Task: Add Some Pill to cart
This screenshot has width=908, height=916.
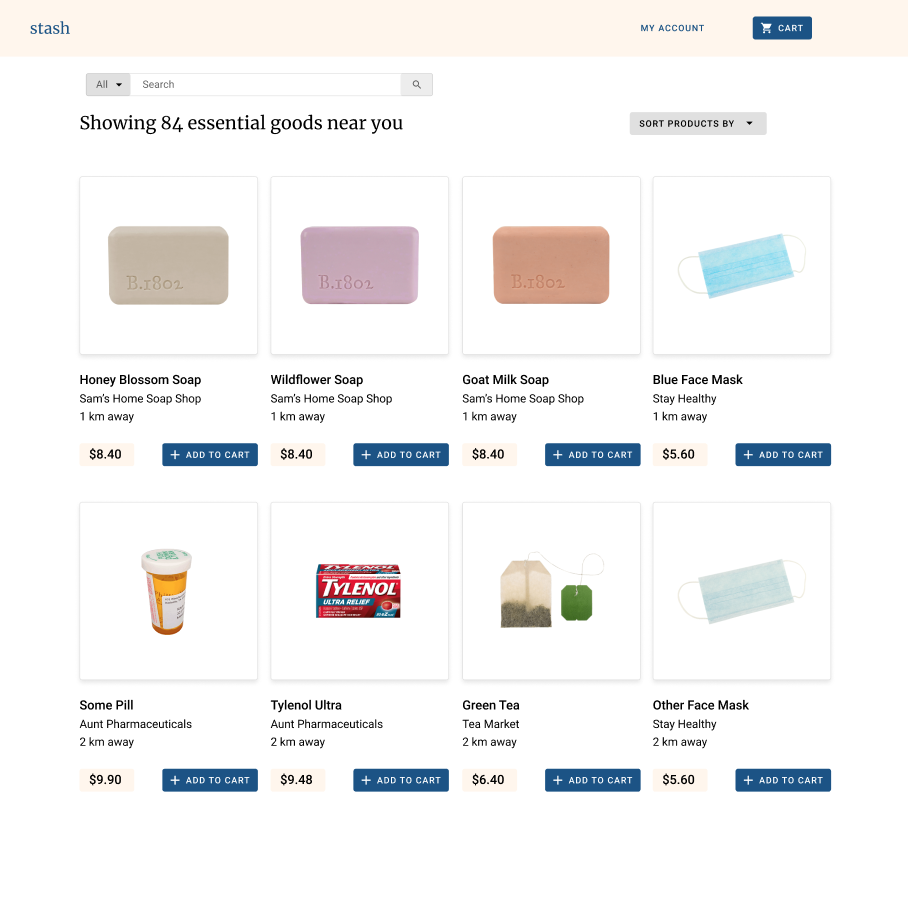Action: (x=210, y=780)
